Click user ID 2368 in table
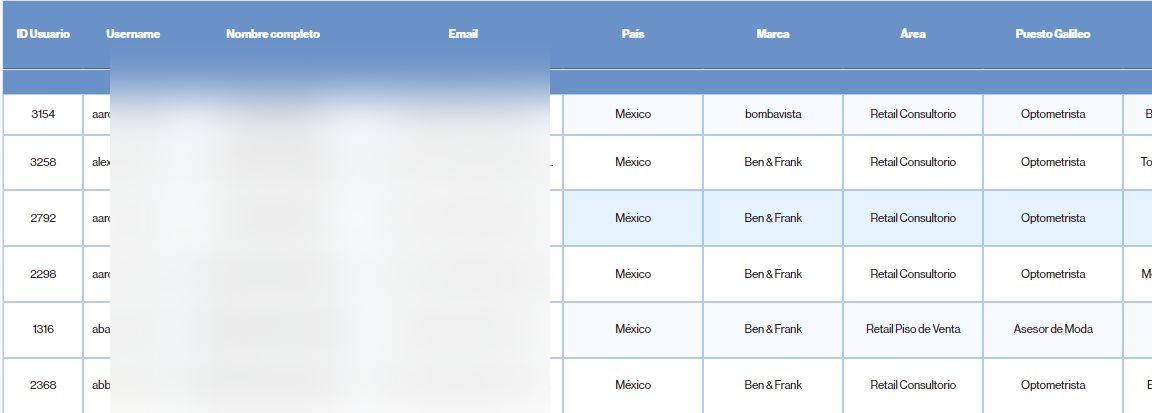Screen dimensions: 1152x413 (x=43, y=385)
